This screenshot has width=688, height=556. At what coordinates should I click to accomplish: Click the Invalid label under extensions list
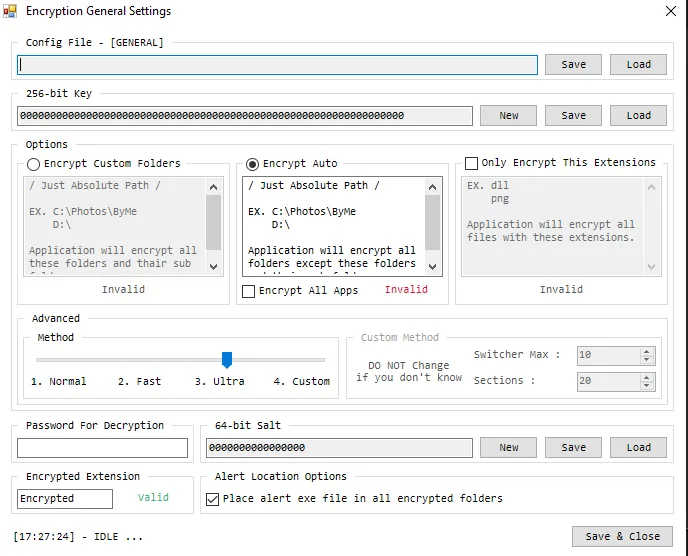pos(561,290)
